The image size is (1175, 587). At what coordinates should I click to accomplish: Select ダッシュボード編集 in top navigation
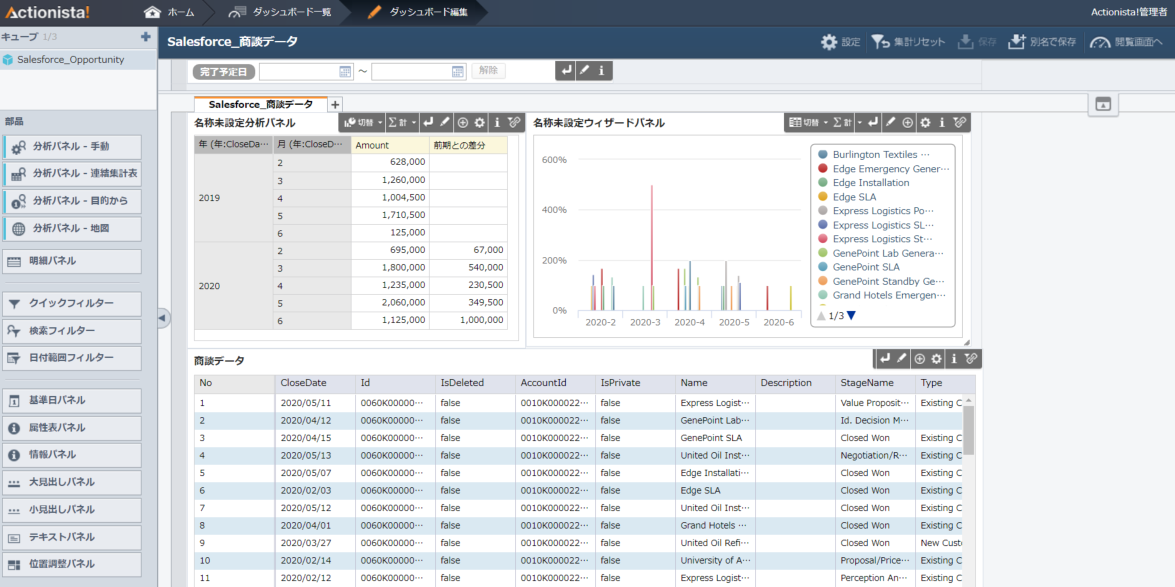pyautogui.click(x=418, y=12)
